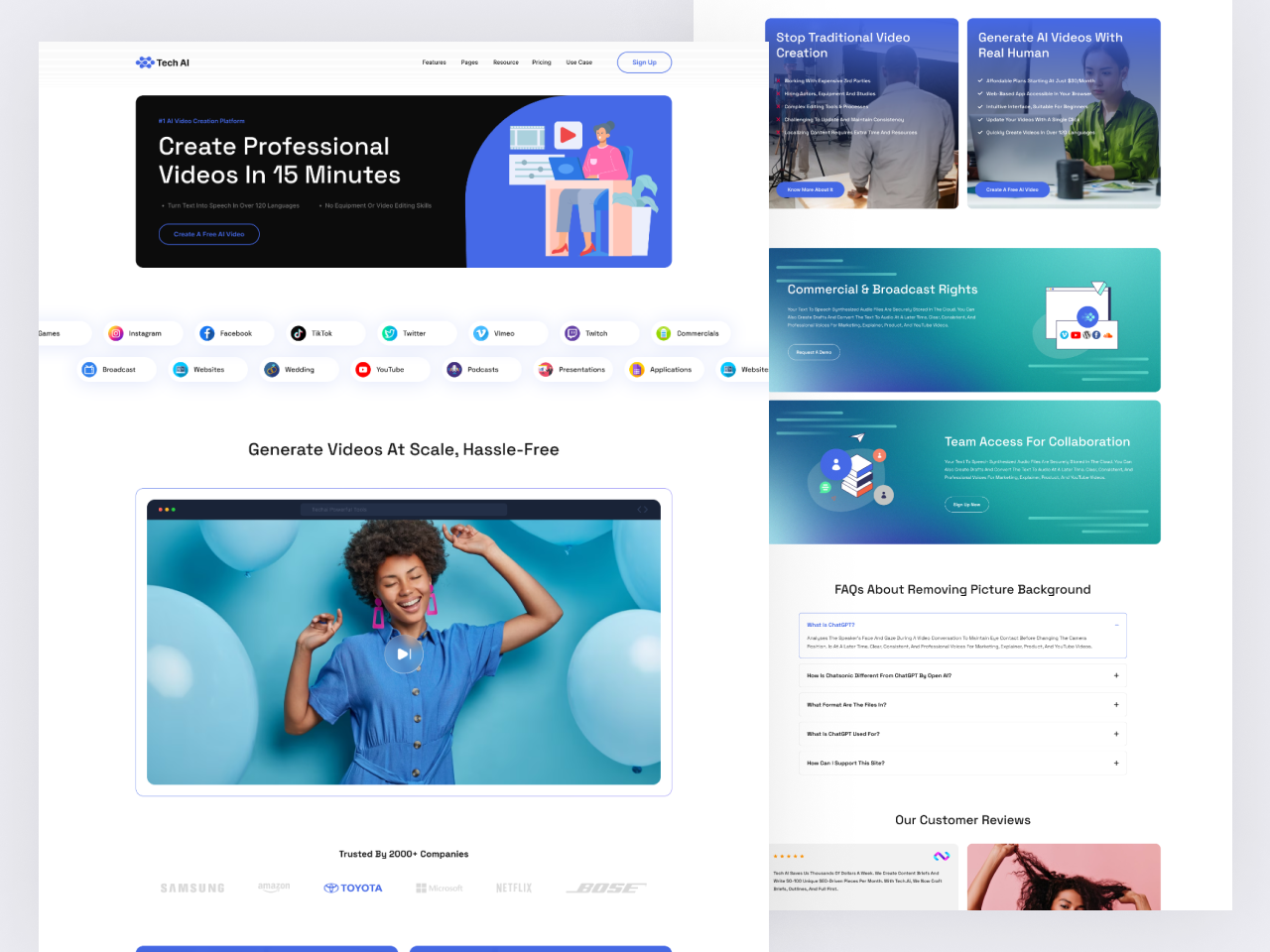Click the Tech AI logo in the header
The height and width of the screenshot is (952, 1270).
pos(163,62)
